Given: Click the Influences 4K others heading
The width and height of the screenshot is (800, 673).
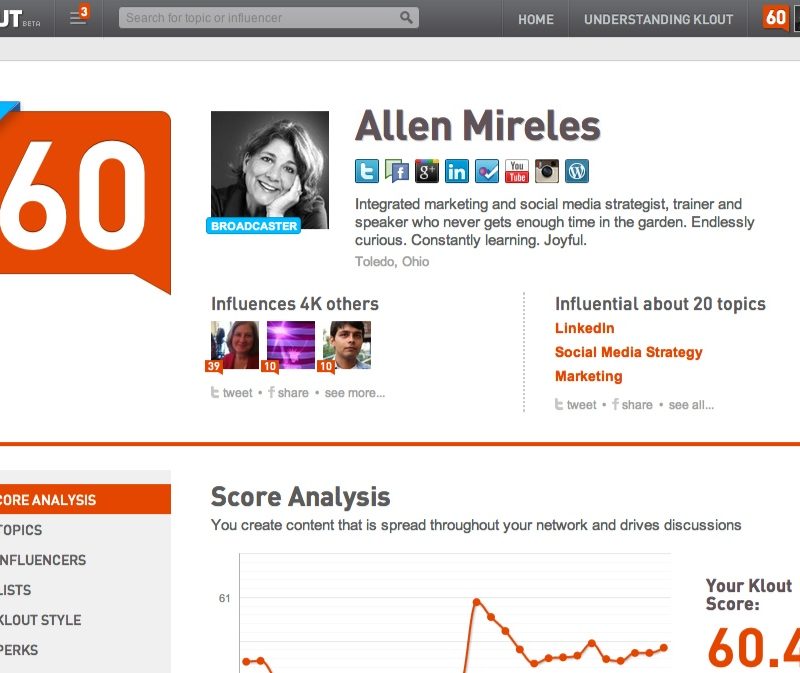Looking at the screenshot, I should [295, 304].
